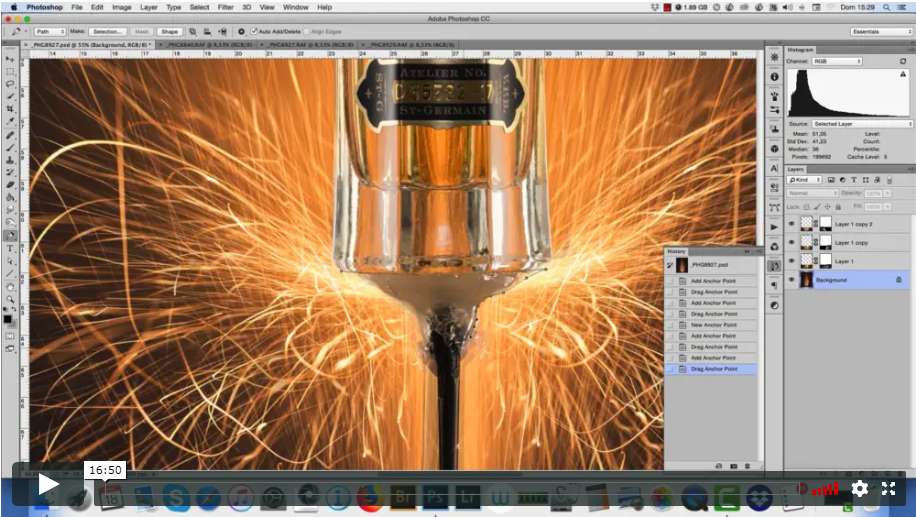Image resolution: width=916 pixels, height=517 pixels.
Task: Open the Window menu
Action: (x=296, y=7)
